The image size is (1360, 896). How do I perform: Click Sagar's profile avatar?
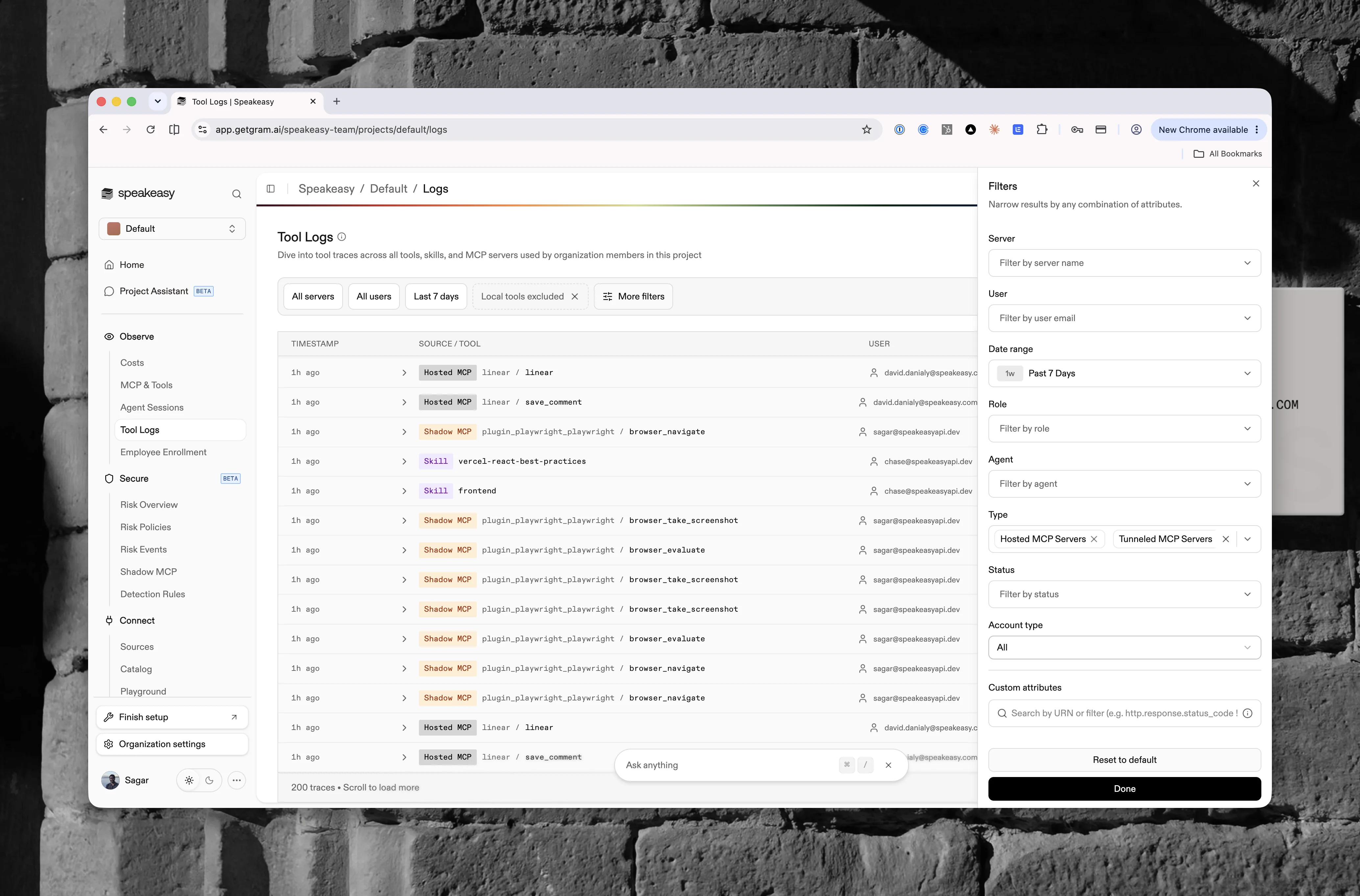tap(110, 780)
